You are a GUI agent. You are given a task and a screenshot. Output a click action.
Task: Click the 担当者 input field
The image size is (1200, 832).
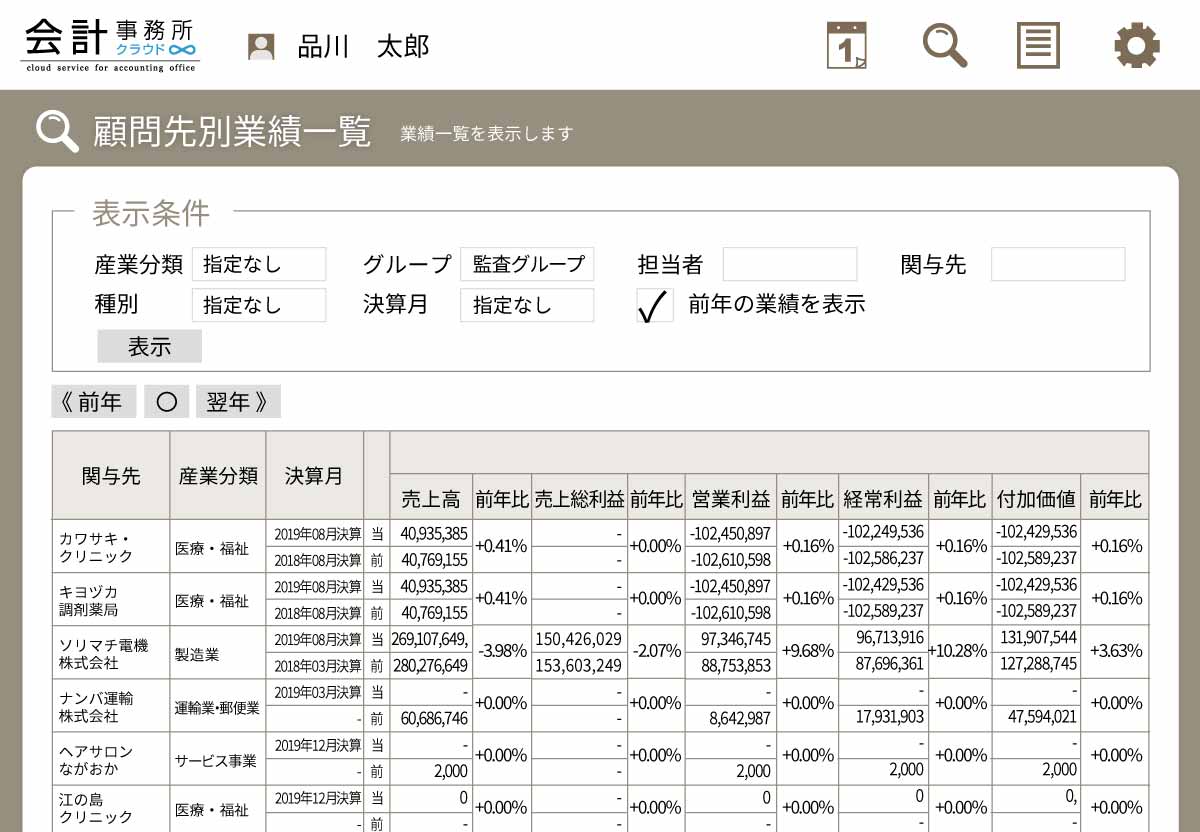pos(790,264)
